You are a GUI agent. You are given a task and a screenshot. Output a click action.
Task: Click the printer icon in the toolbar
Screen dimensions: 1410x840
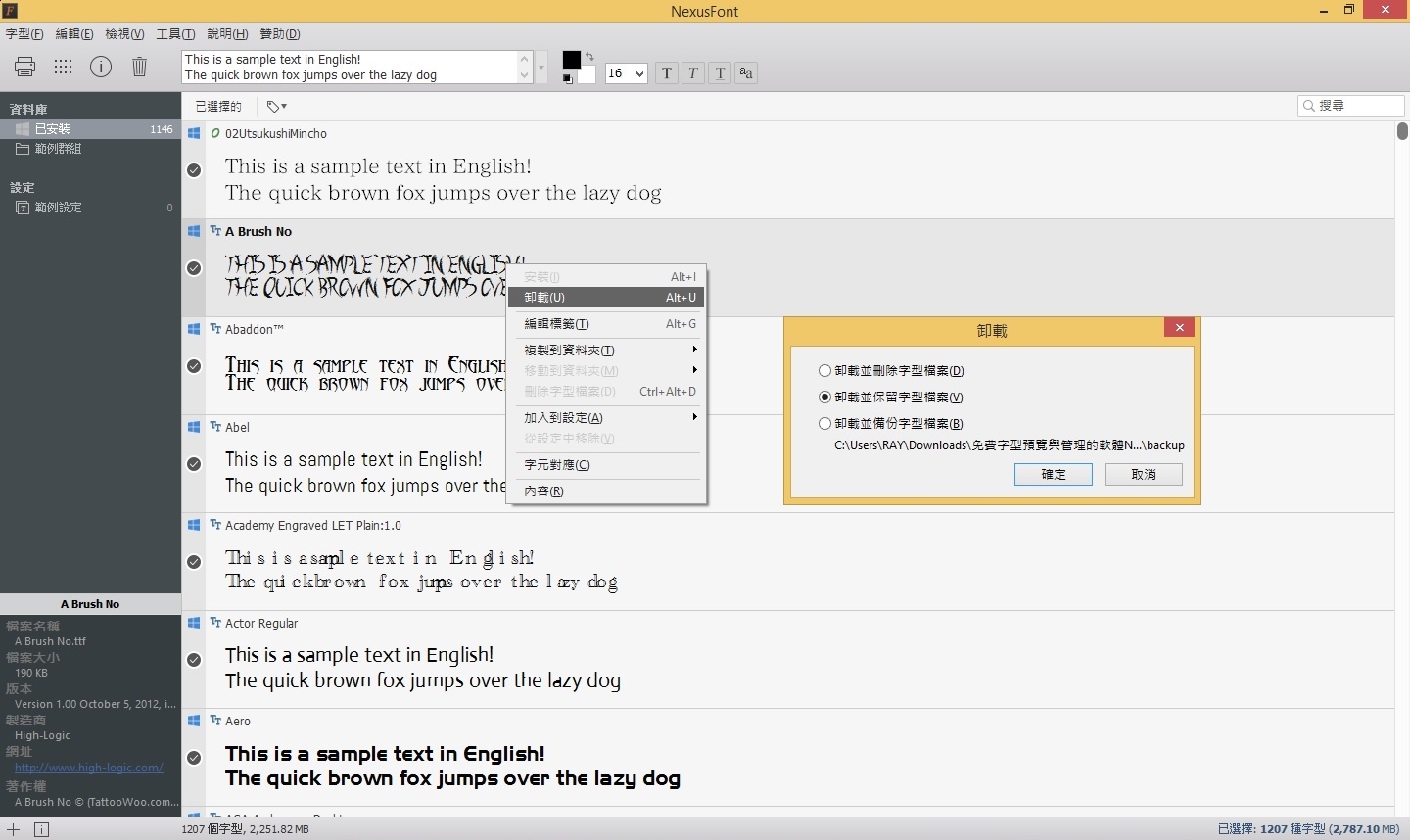[x=25, y=67]
